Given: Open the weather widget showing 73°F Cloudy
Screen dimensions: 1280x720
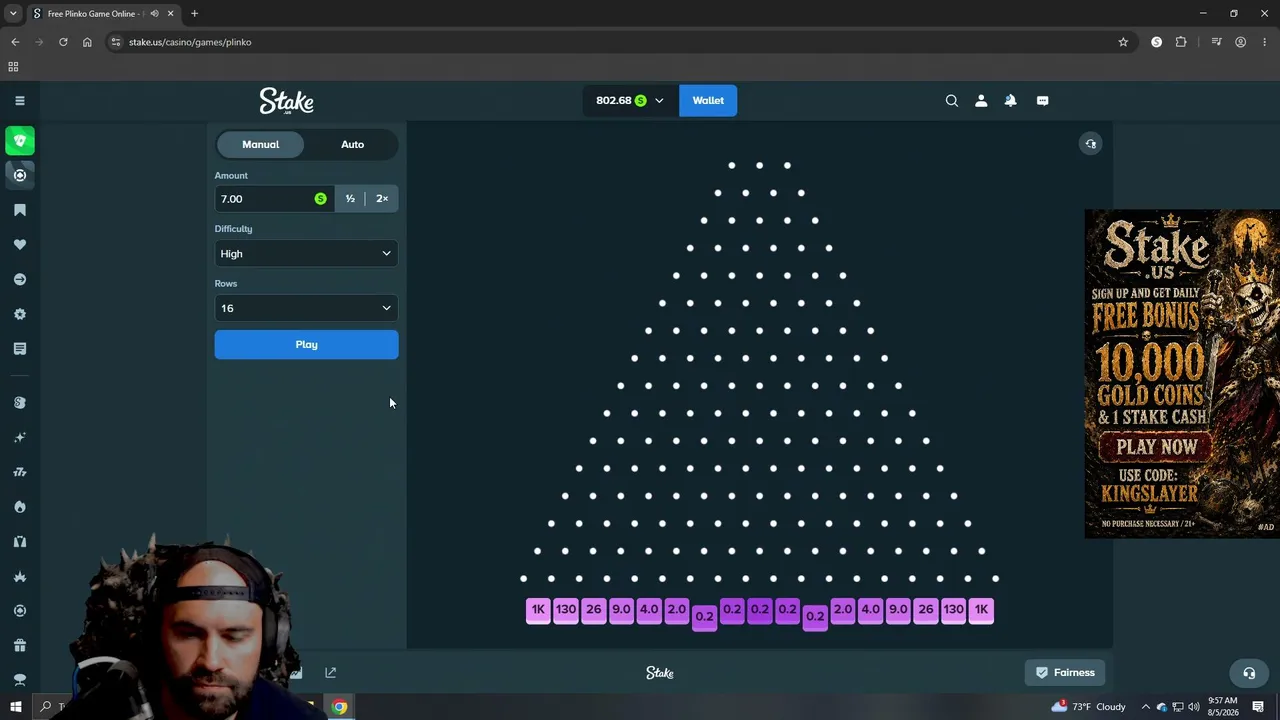Looking at the screenshot, I should pyautogui.click(x=1089, y=707).
